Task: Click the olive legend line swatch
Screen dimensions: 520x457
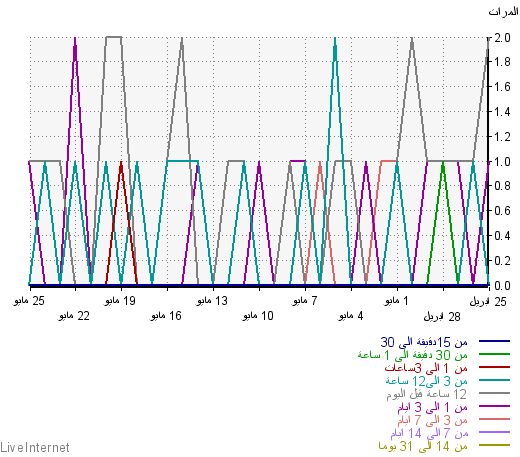Action: coord(494,445)
